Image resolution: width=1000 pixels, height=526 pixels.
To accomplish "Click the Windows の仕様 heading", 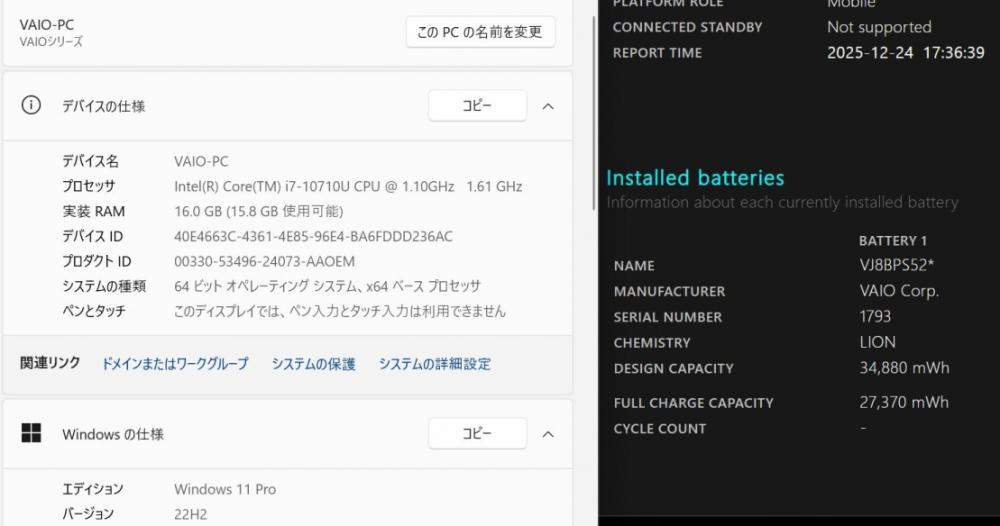I will click(113, 434).
